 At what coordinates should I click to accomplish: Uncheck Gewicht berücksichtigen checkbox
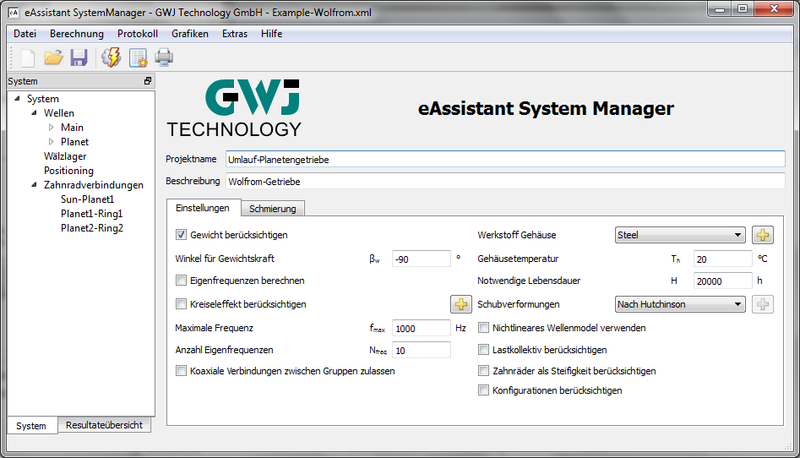click(181, 235)
